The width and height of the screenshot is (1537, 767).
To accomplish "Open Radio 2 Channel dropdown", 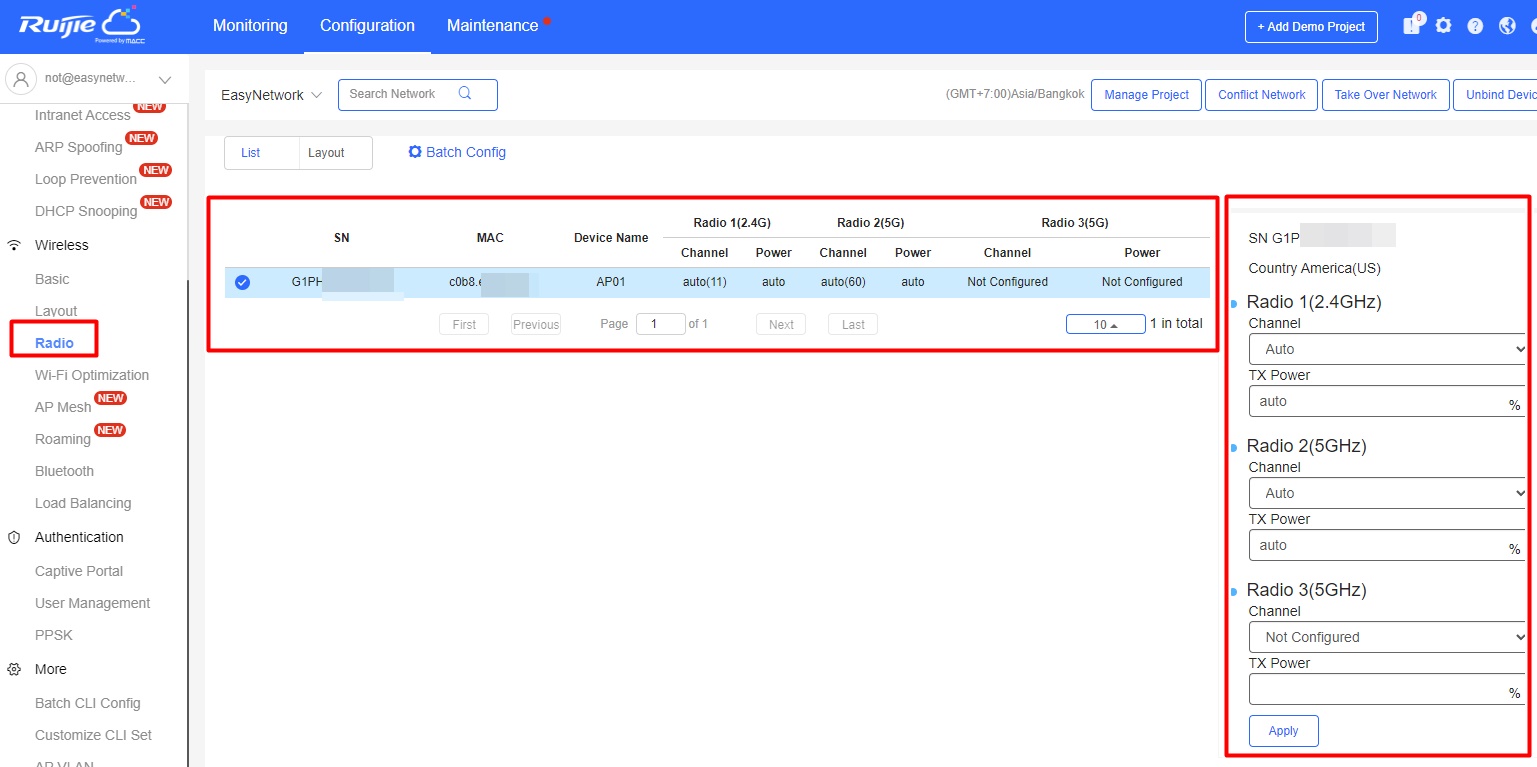I will tap(1388, 493).
